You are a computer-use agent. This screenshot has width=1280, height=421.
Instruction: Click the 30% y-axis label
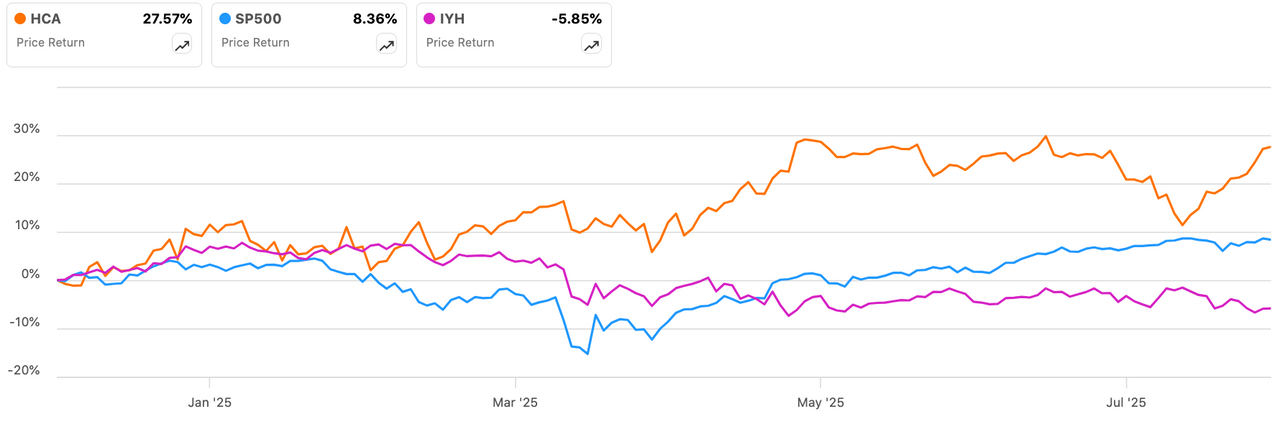pos(26,130)
